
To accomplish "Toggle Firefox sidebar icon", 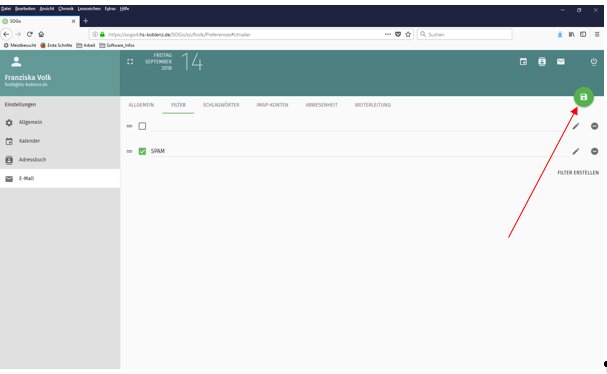I will point(583,34).
